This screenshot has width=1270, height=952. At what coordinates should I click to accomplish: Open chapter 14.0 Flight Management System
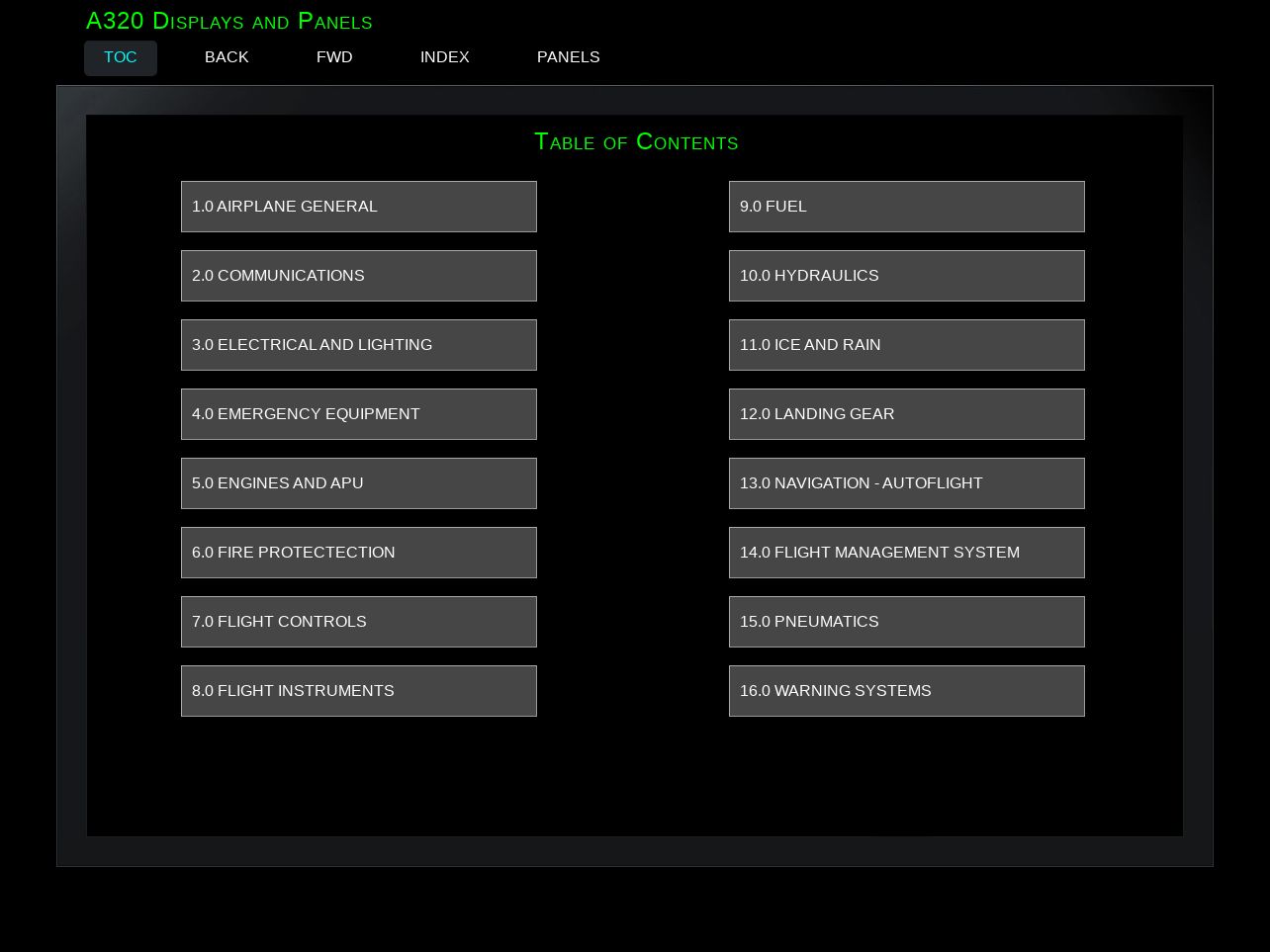(x=907, y=553)
